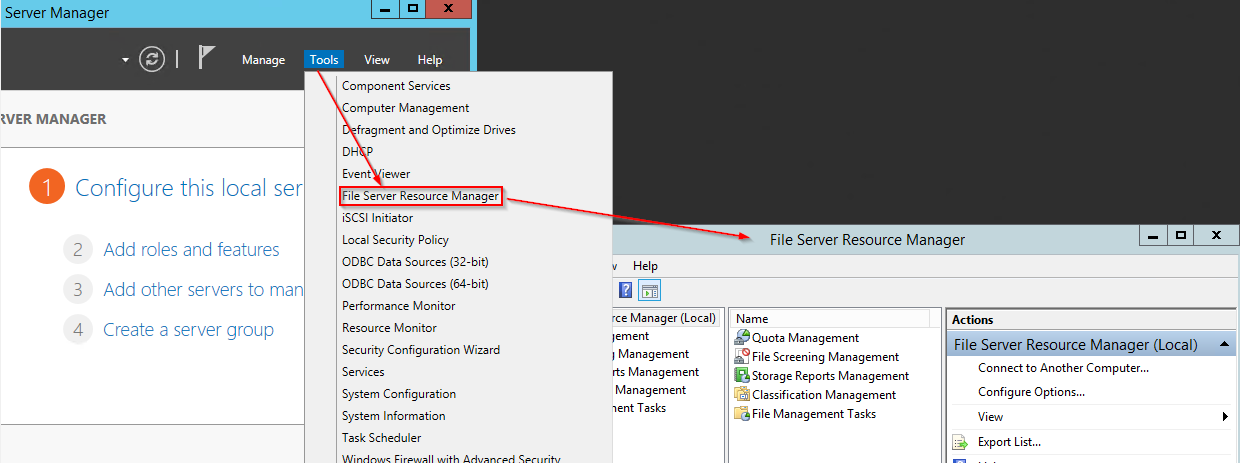Click Create a server group link
Viewport: 1240px width, 463px height.
coord(188,330)
